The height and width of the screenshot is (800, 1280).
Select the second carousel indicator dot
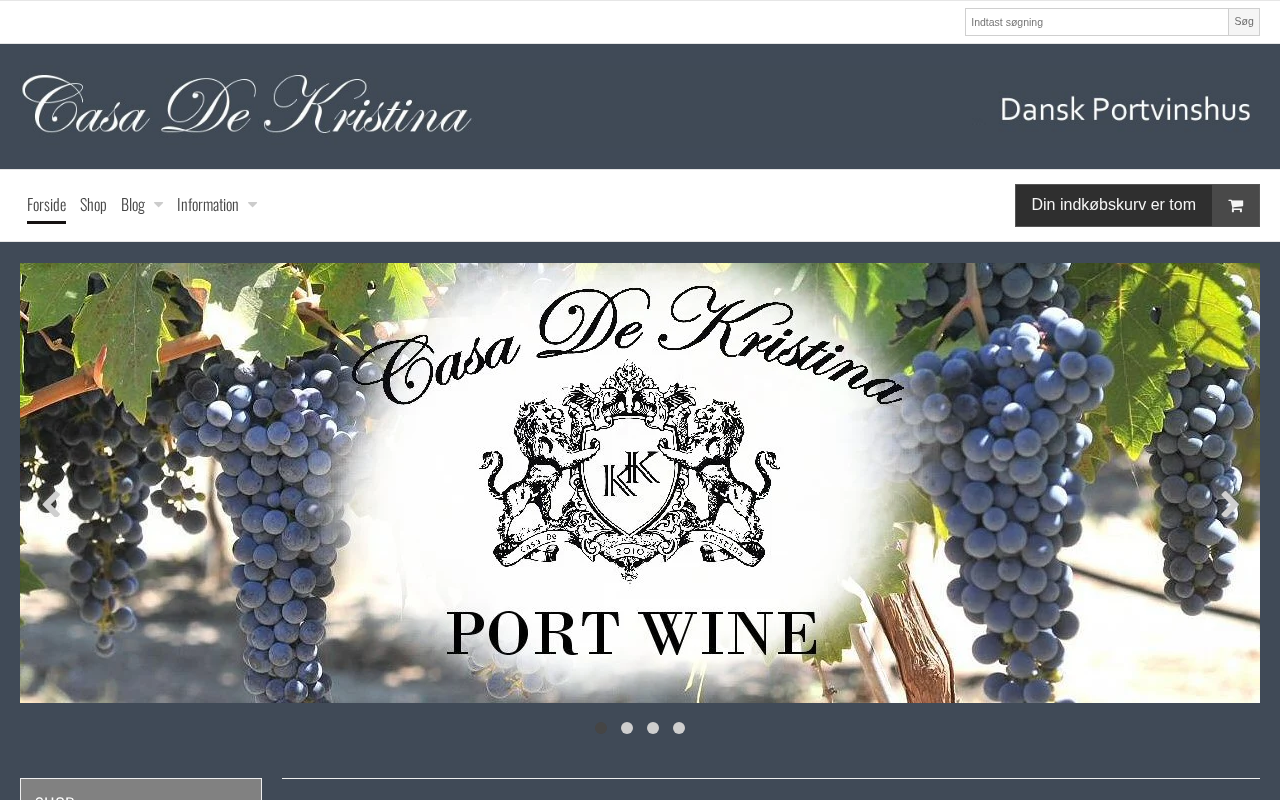(627, 728)
